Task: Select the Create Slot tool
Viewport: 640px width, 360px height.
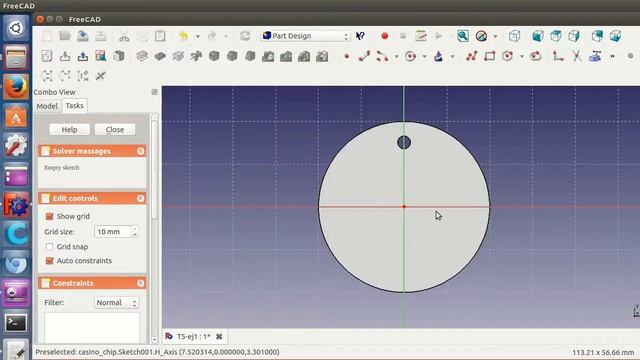Action: click(536, 56)
